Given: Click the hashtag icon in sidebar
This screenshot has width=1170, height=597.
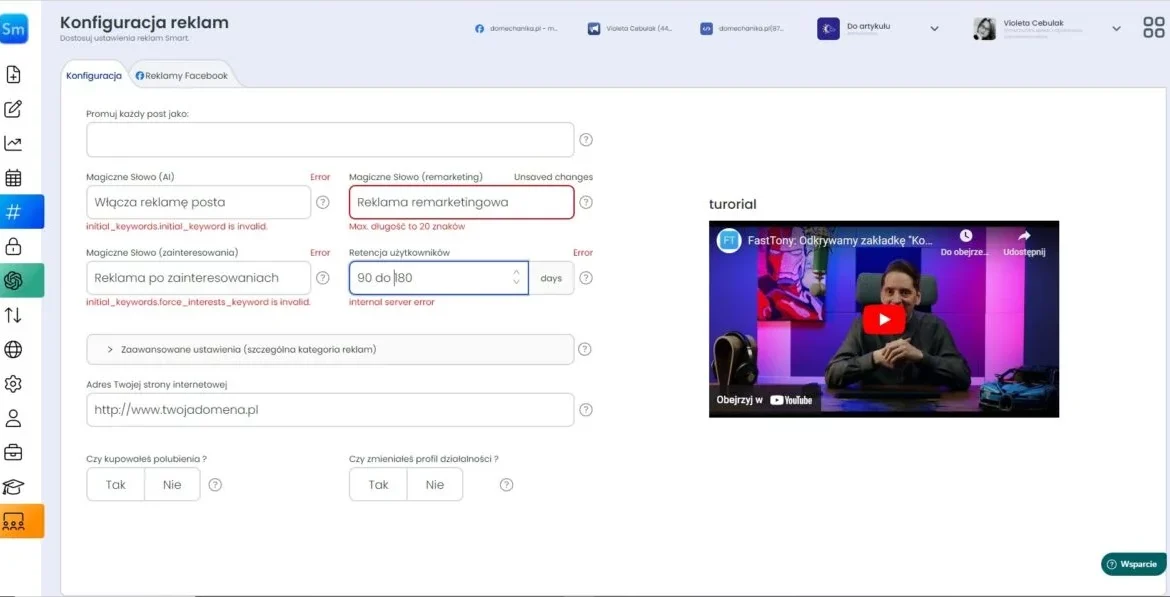Looking at the screenshot, I should [x=14, y=212].
